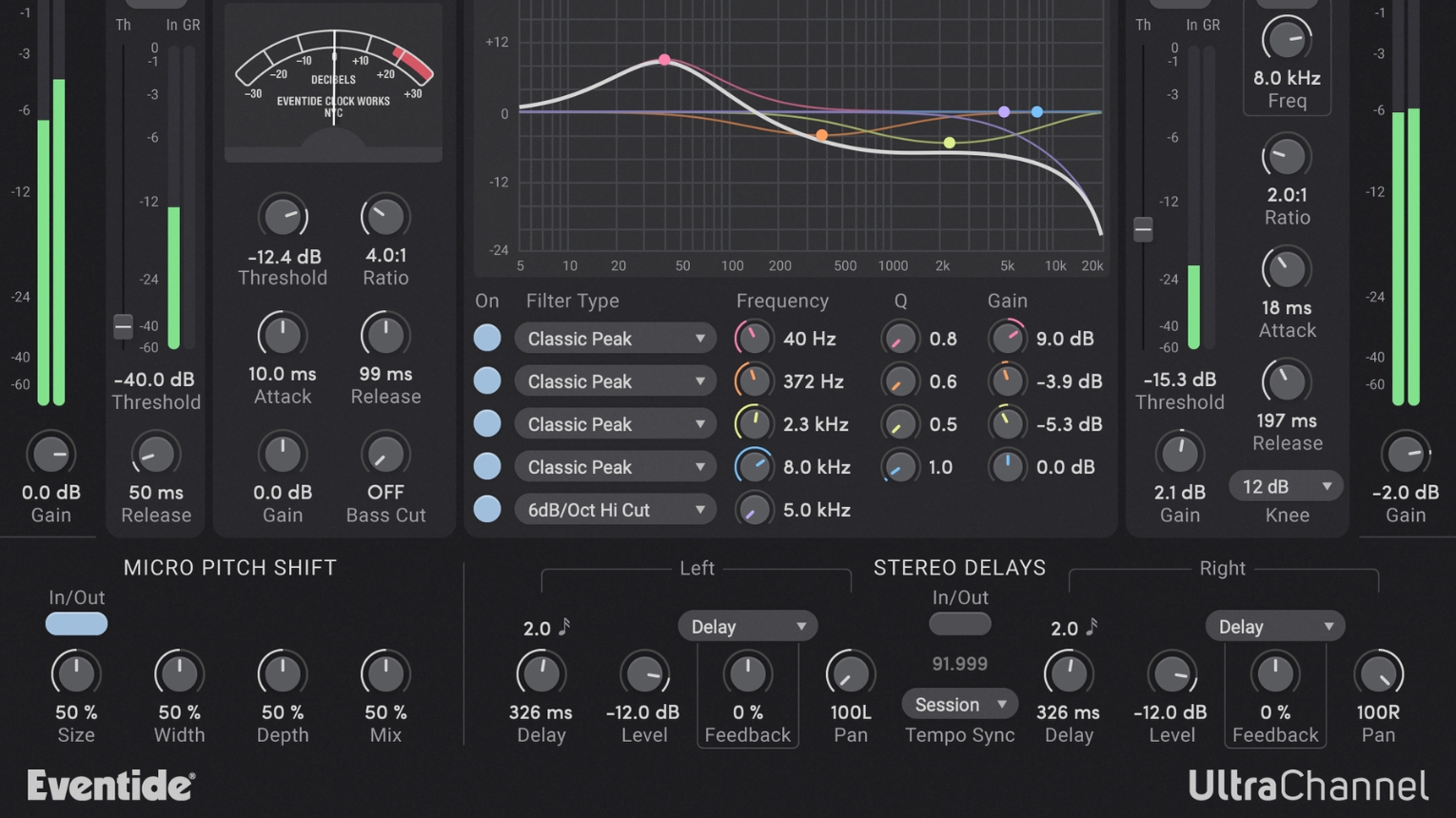Click the 4.0:1 Ratio compressor knob
This screenshot has height=818, width=1456.
click(x=384, y=216)
